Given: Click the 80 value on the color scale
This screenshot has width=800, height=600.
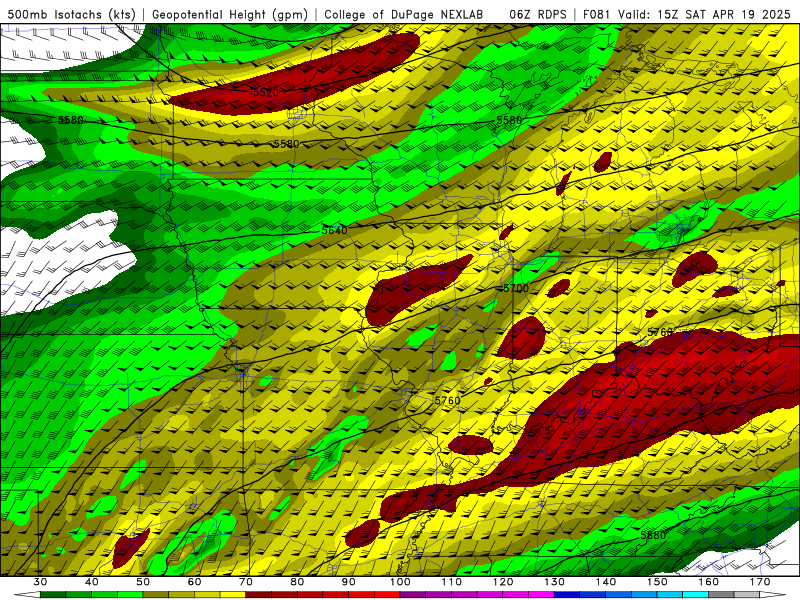Looking at the screenshot, I should click(x=297, y=582).
